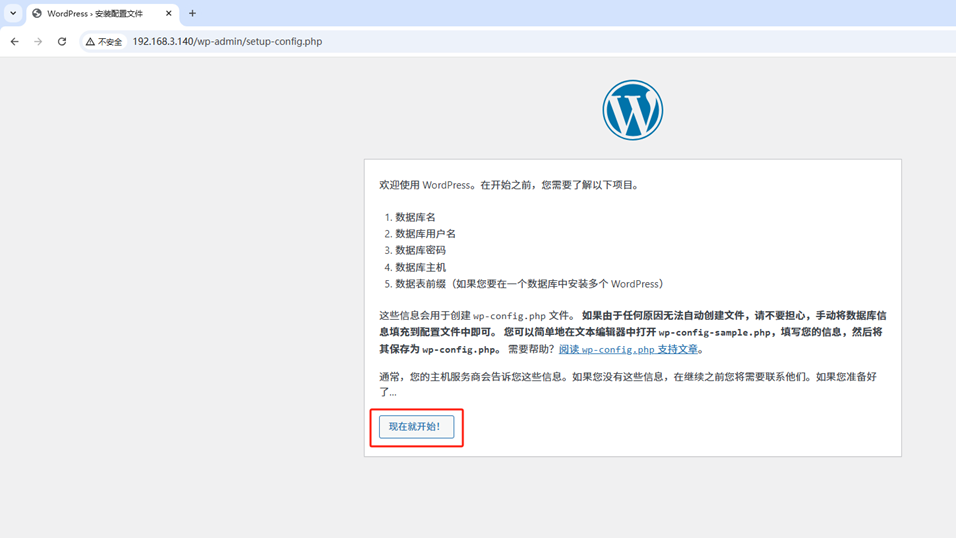The height and width of the screenshot is (538, 956).
Task: Click the browser back arrow
Action: (15, 41)
